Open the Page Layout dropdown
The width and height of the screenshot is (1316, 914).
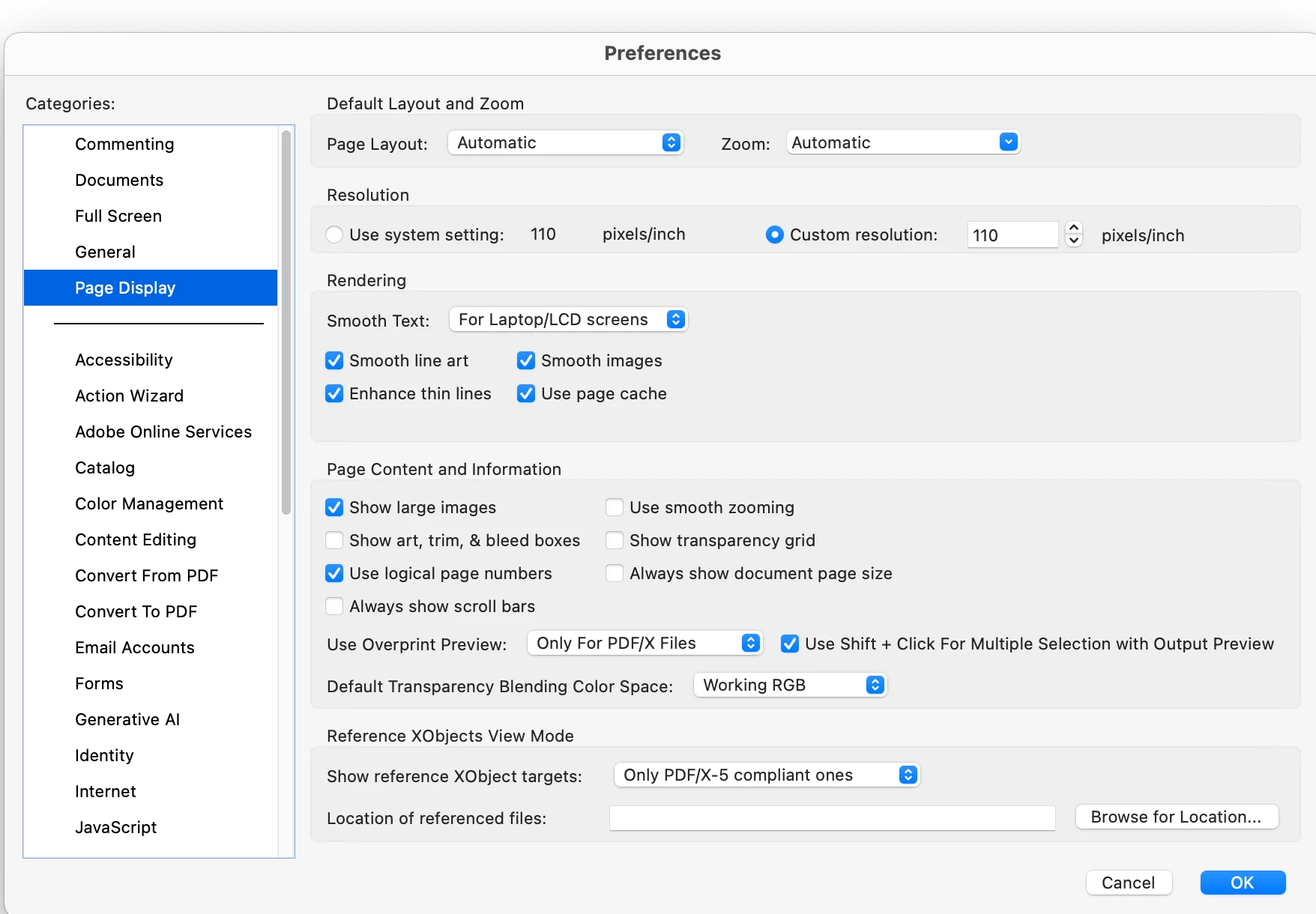click(x=565, y=142)
